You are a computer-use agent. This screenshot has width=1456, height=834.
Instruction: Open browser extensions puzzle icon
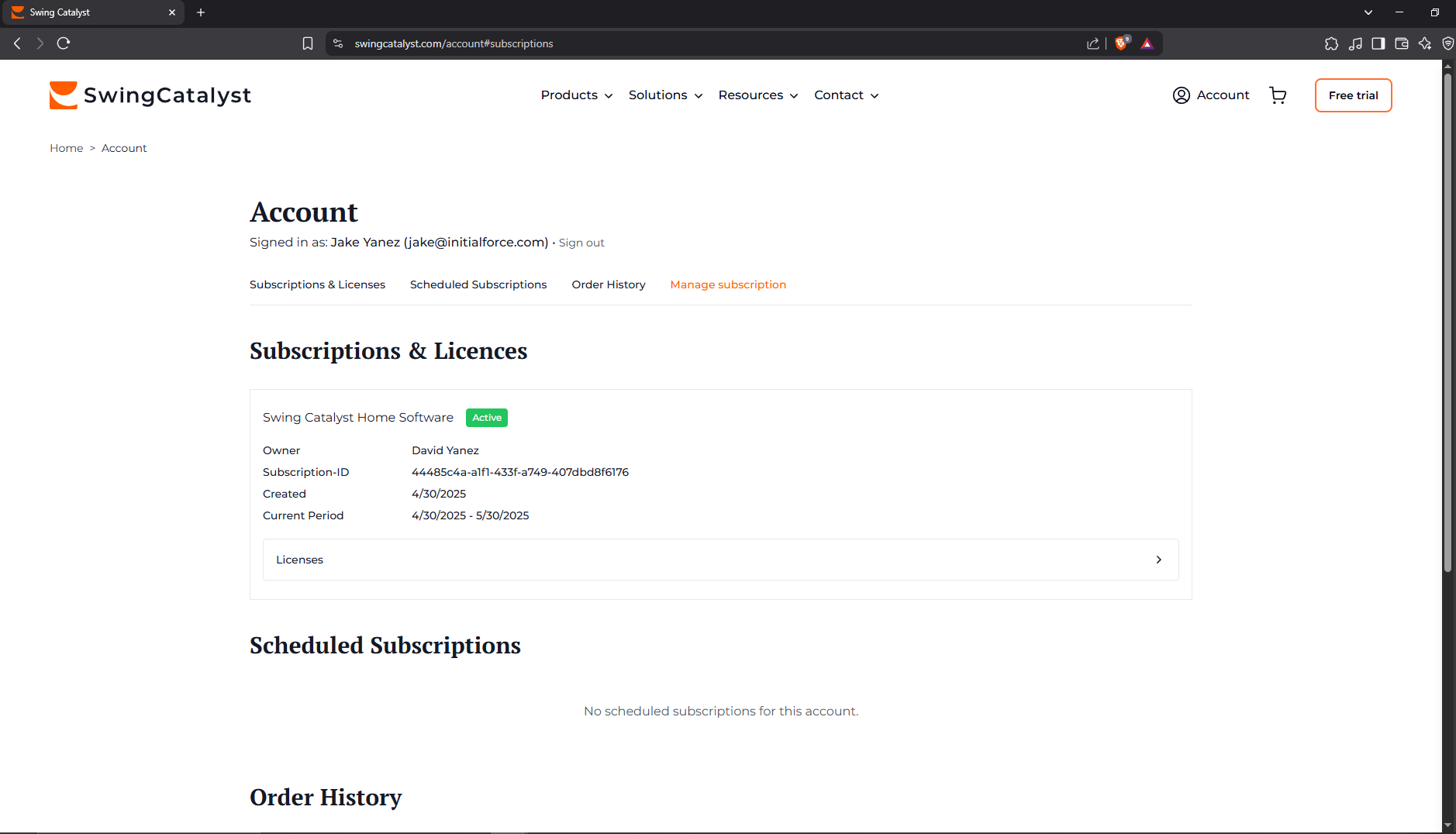point(1331,43)
